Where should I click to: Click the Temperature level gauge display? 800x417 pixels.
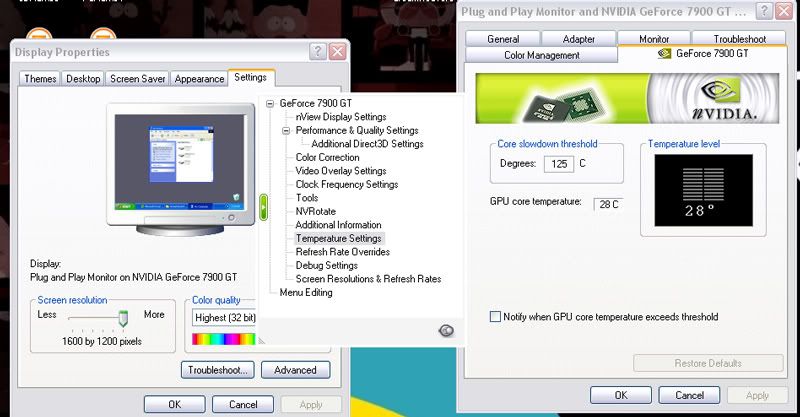704,190
